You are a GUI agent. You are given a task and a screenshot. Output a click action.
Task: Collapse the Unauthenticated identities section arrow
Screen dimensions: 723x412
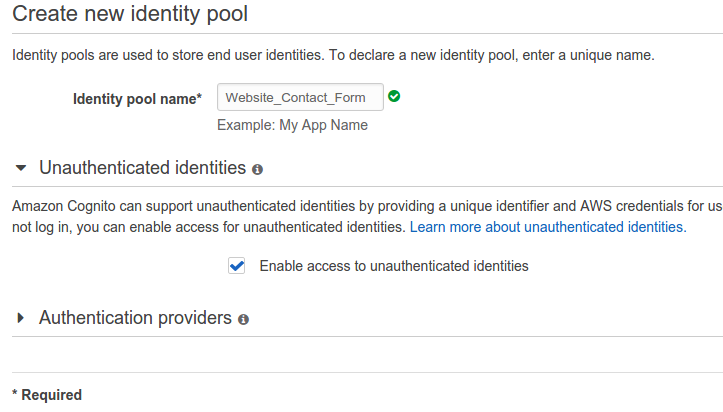(21, 168)
